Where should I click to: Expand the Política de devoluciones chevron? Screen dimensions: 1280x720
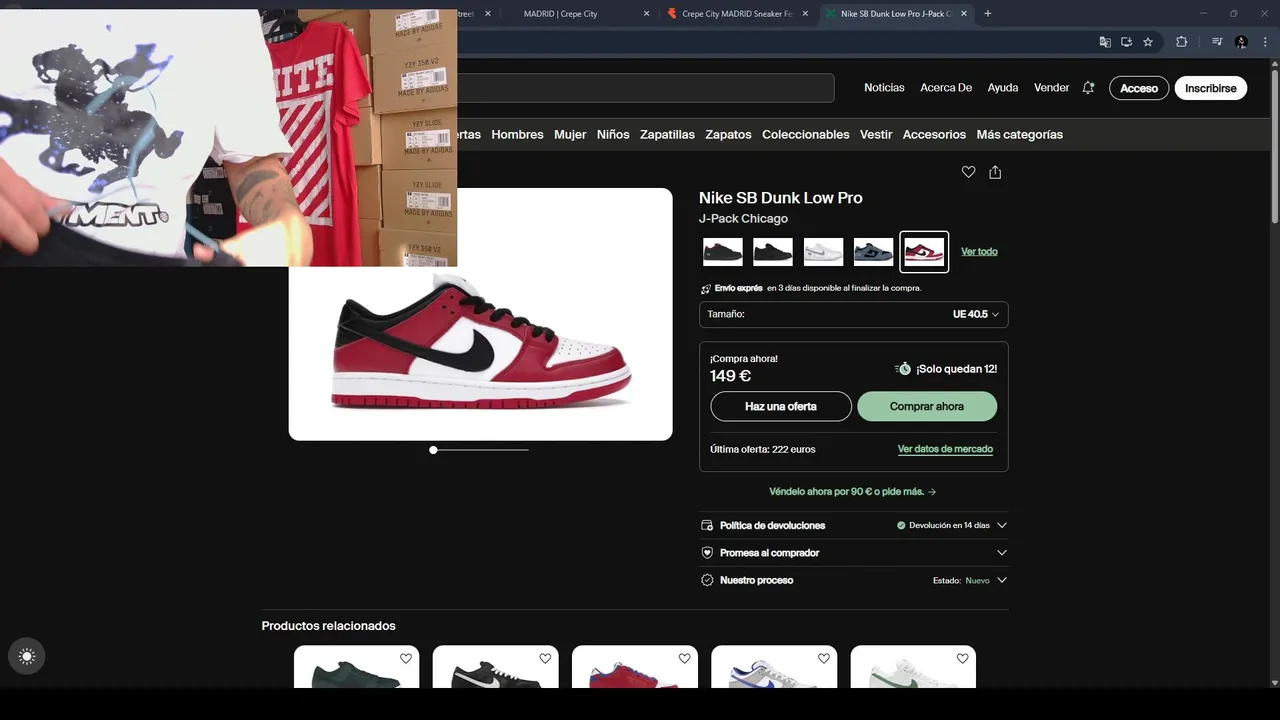tap(1001, 525)
